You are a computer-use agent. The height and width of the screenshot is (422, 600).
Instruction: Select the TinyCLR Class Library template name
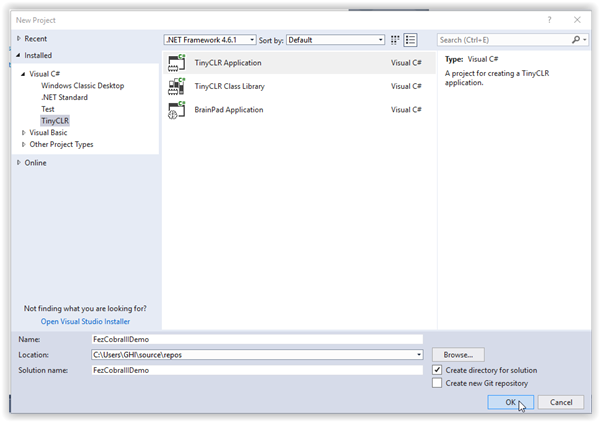click(229, 86)
